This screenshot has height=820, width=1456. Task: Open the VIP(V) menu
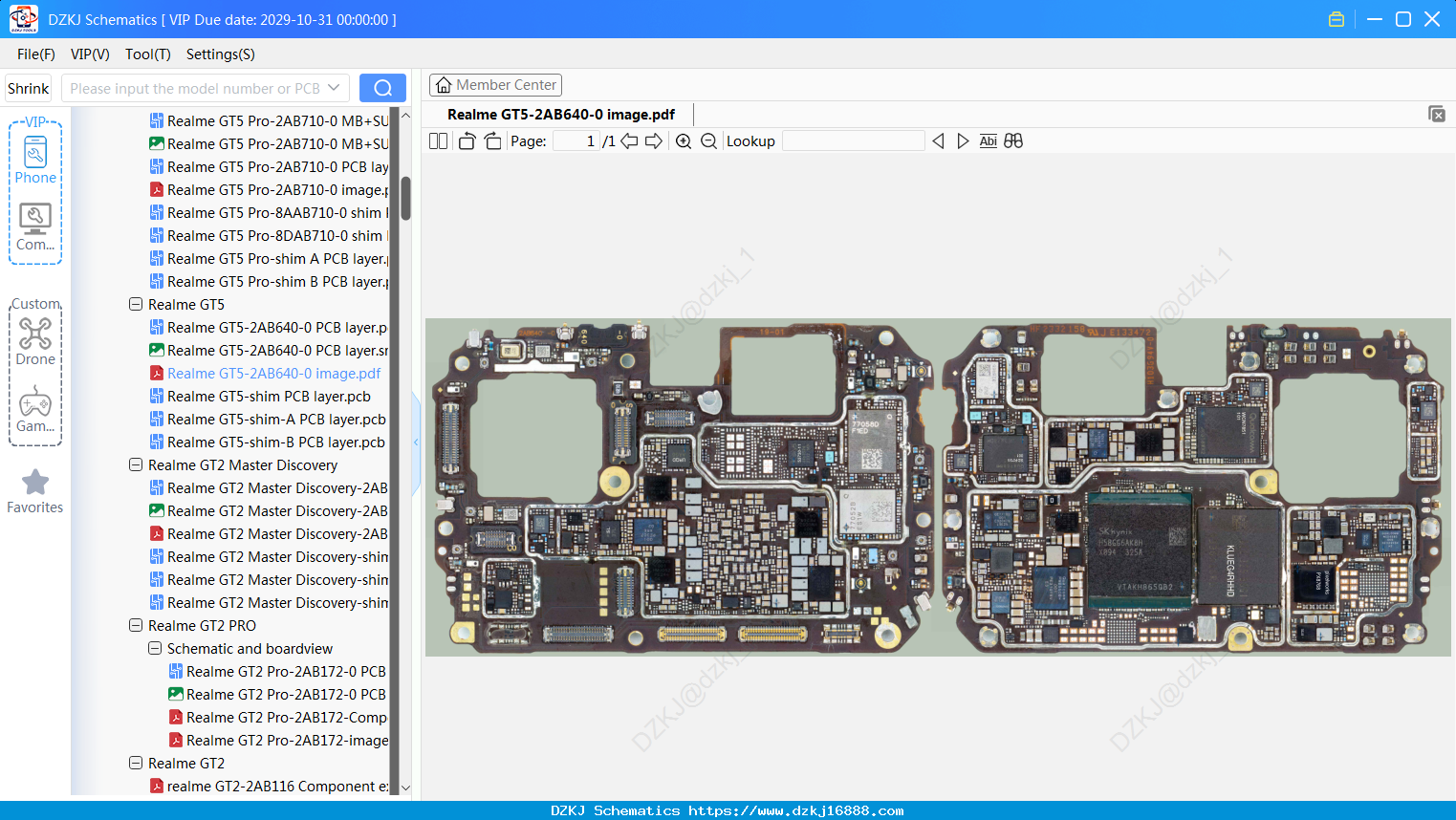[x=90, y=54]
